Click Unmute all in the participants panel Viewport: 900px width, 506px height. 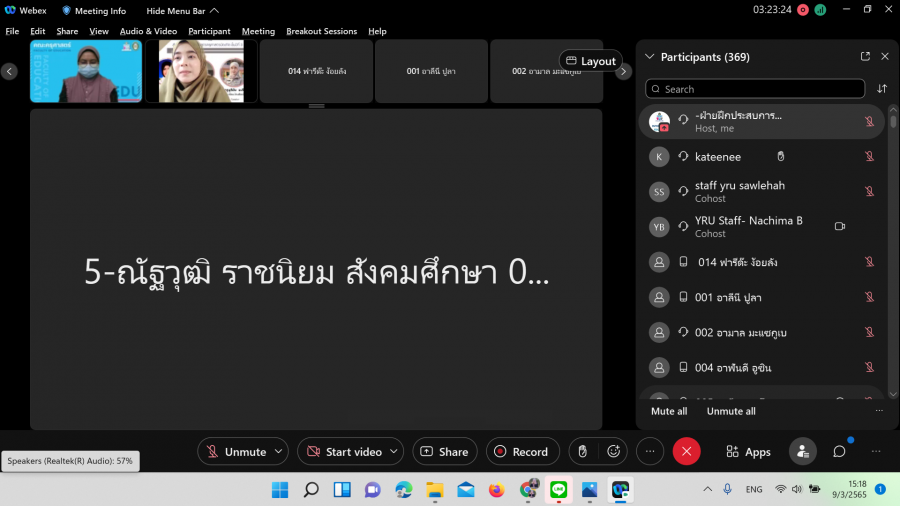[x=731, y=411]
